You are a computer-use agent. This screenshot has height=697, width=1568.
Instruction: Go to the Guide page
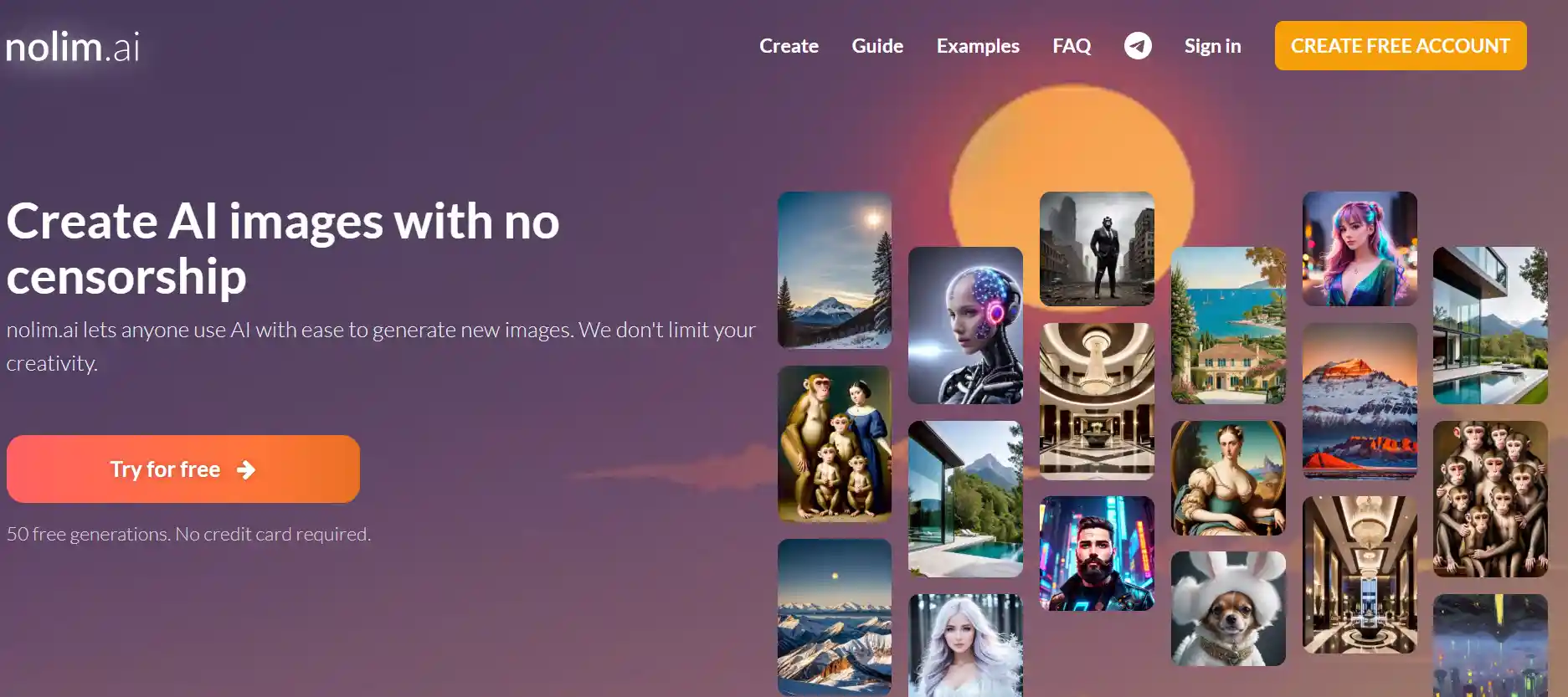(877, 46)
